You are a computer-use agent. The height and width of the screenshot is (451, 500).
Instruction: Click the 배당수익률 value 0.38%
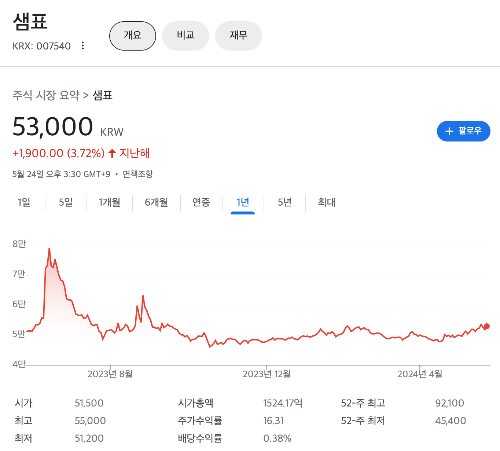tap(277, 438)
